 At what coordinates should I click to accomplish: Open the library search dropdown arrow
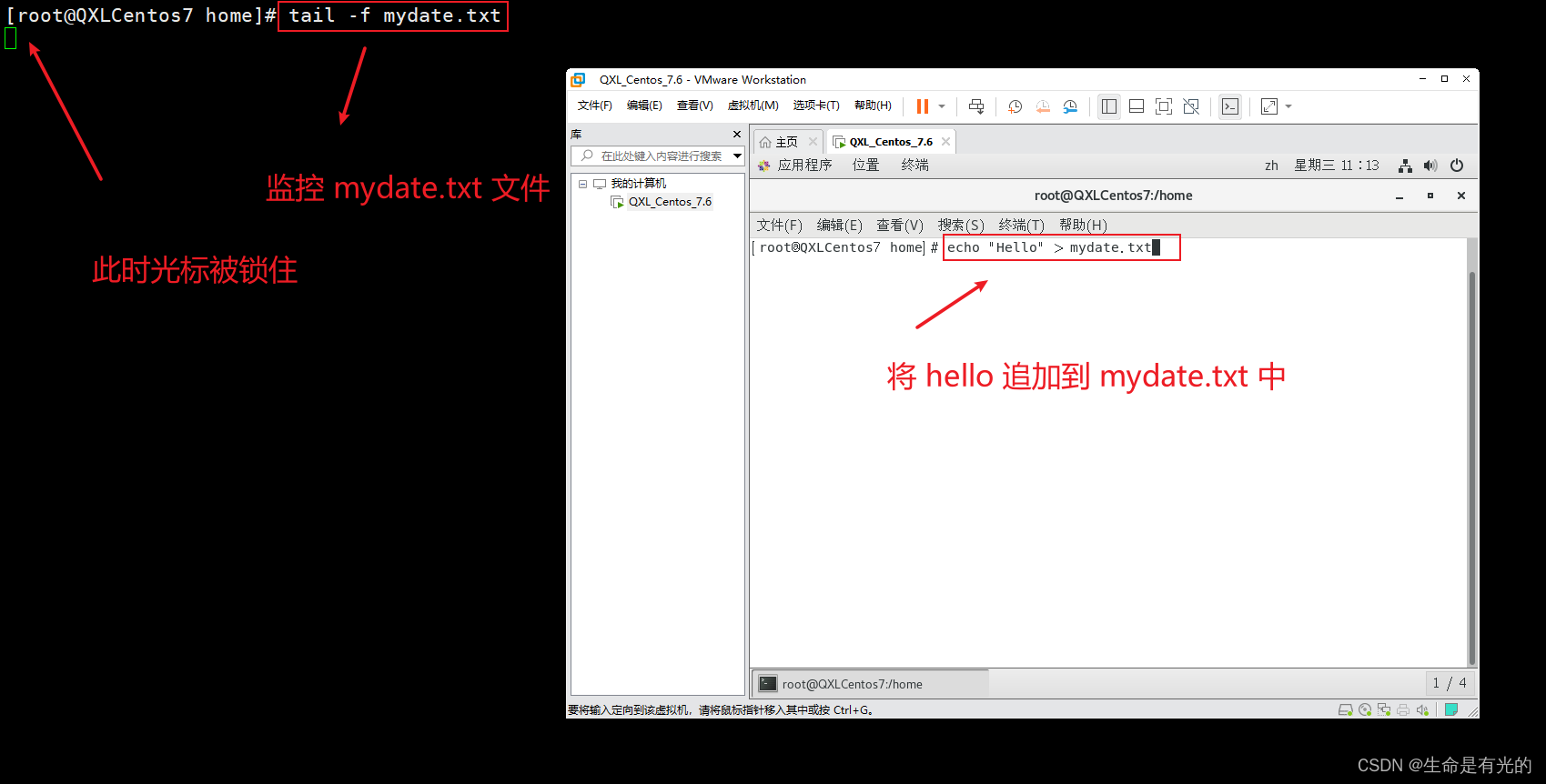pyautogui.click(x=738, y=156)
